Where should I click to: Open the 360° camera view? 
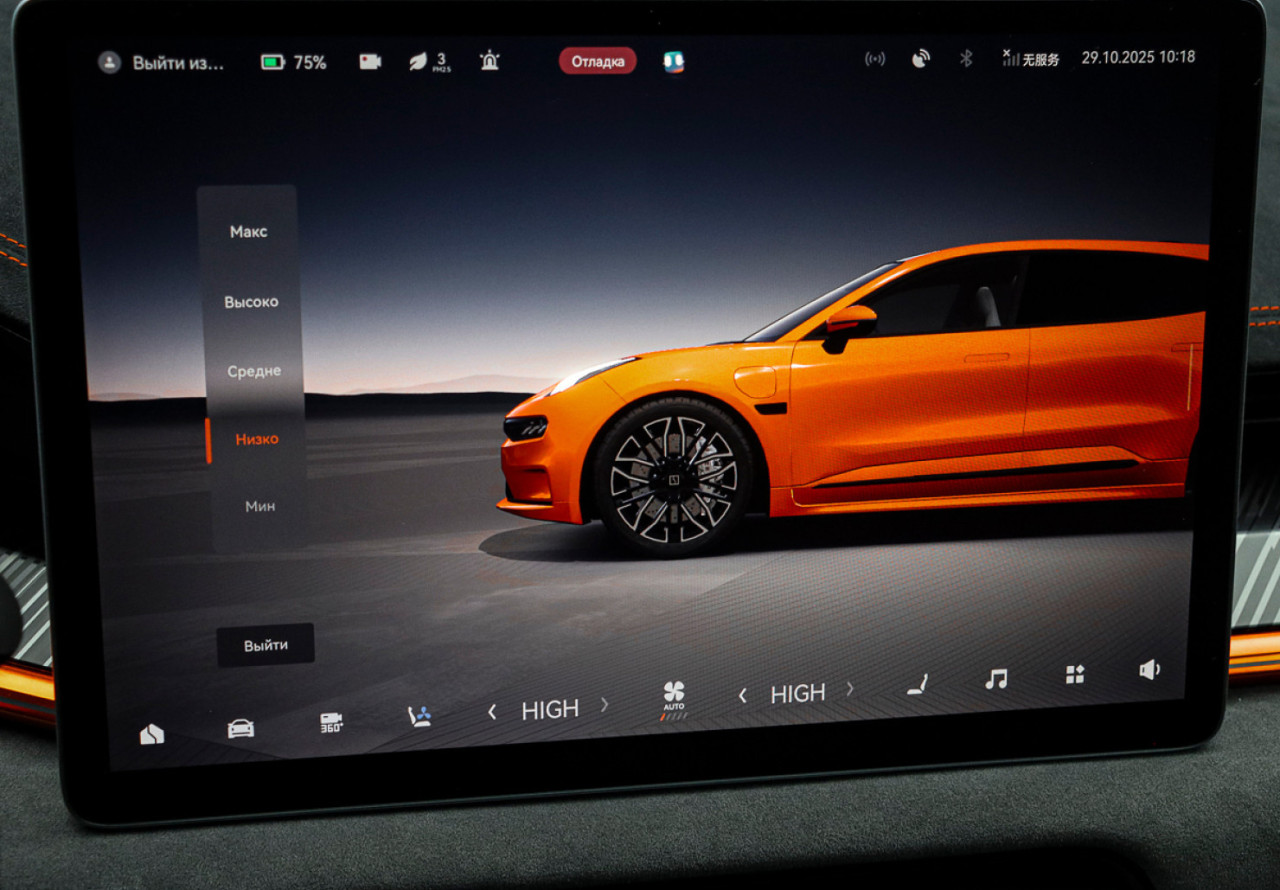pyautogui.click(x=331, y=722)
